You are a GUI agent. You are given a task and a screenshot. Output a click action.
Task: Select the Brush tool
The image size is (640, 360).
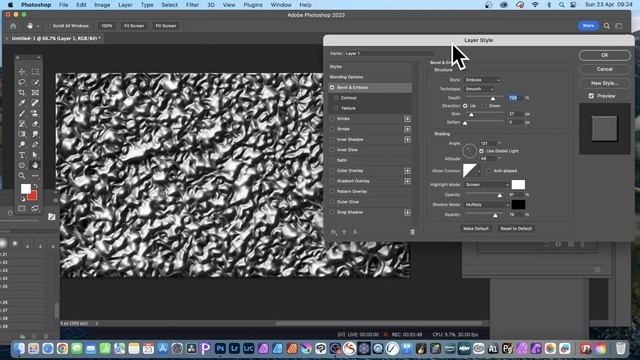point(22,113)
